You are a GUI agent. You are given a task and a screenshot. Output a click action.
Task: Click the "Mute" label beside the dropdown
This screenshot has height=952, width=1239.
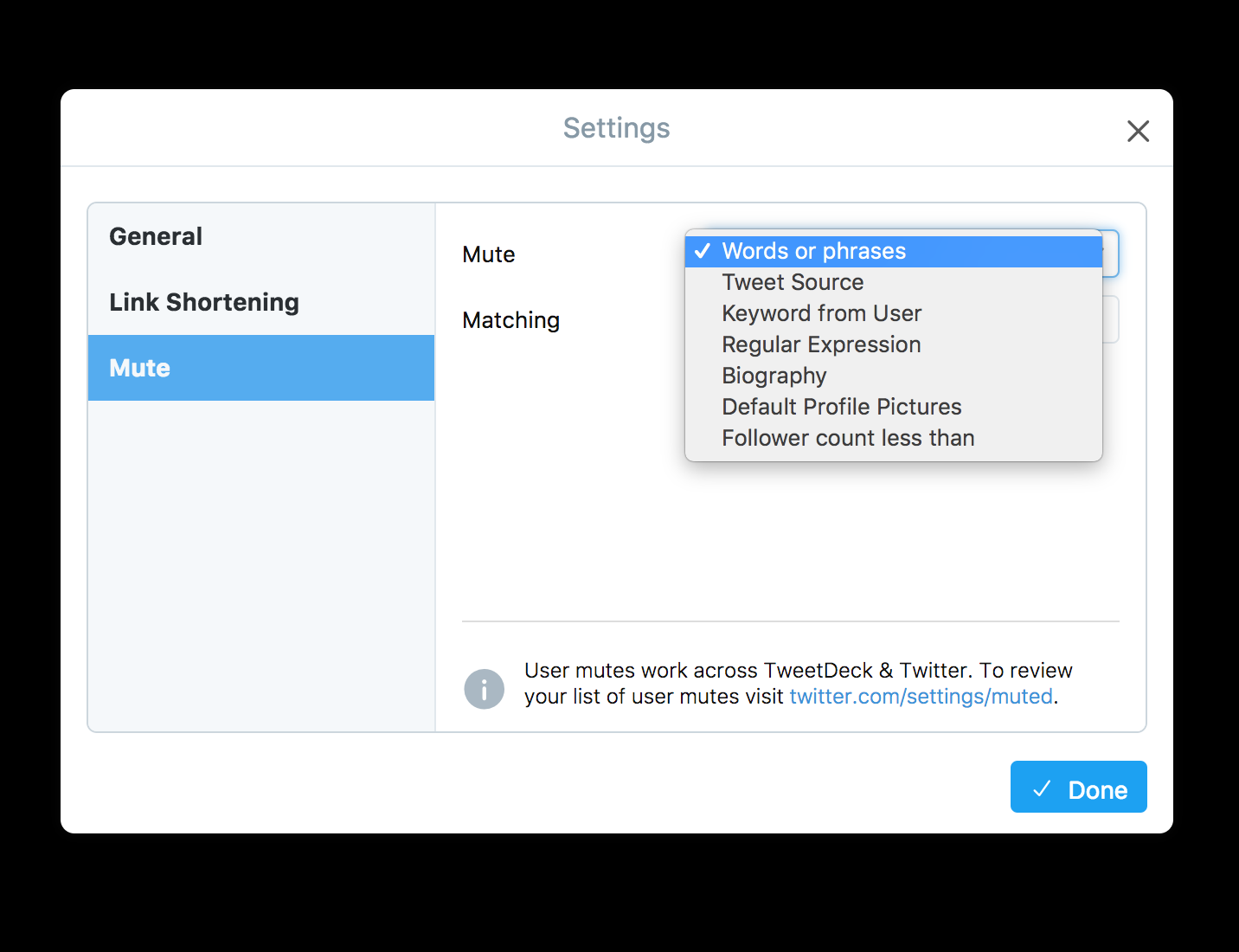(x=489, y=254)
